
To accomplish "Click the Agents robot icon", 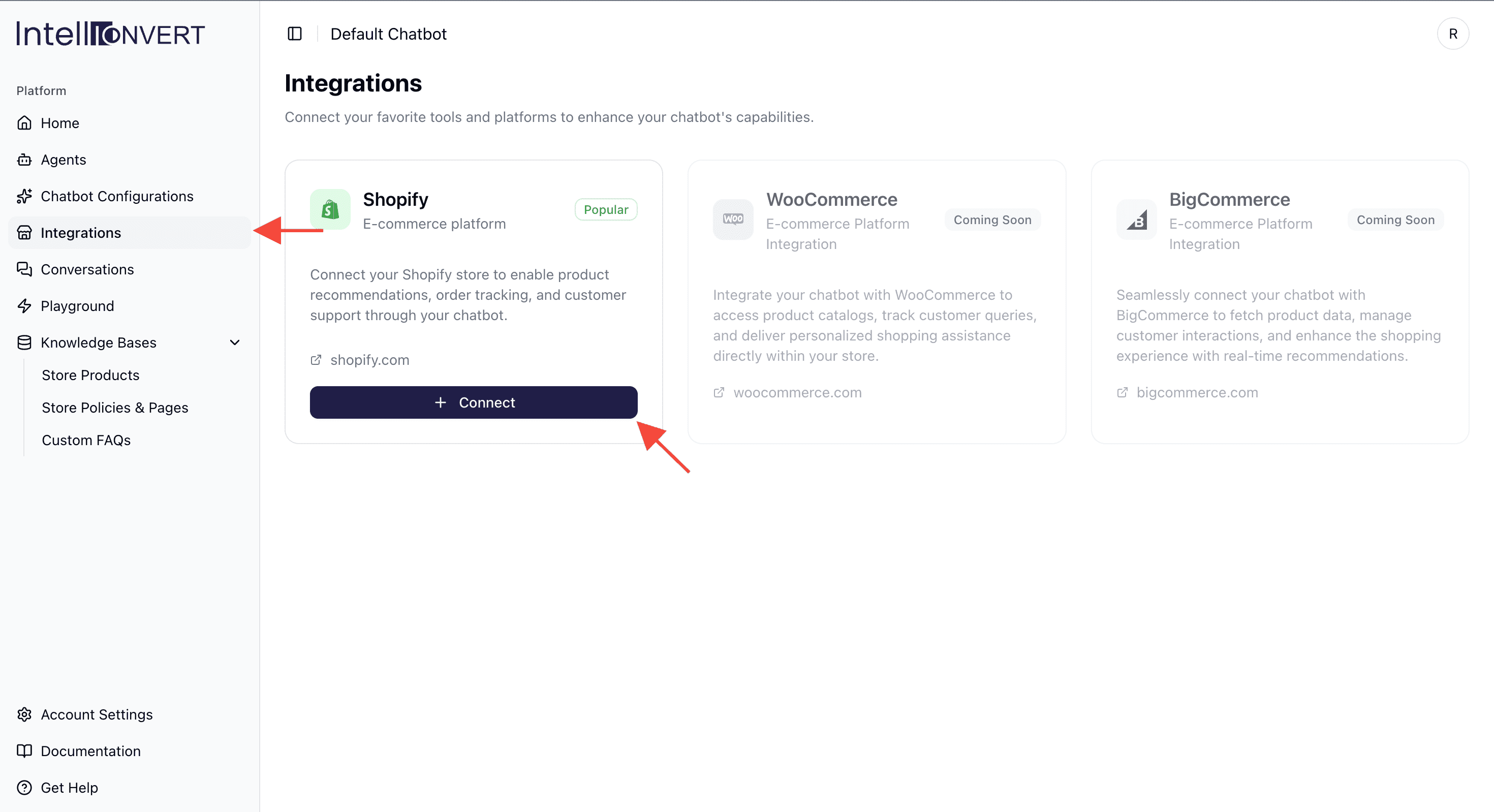I will [x=24, y=160].
